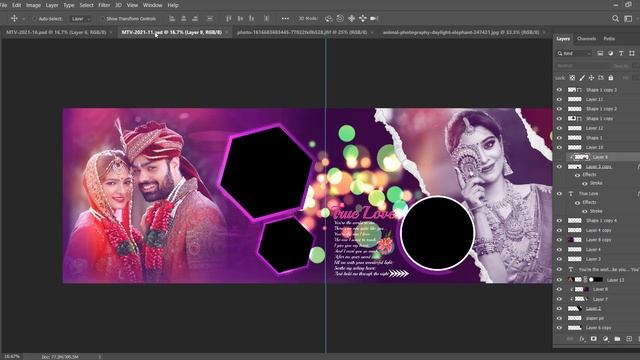Click the Doc size info in status bar
Image resolution: width=640 pixels, height=360 pixels.
click(60, 356)
